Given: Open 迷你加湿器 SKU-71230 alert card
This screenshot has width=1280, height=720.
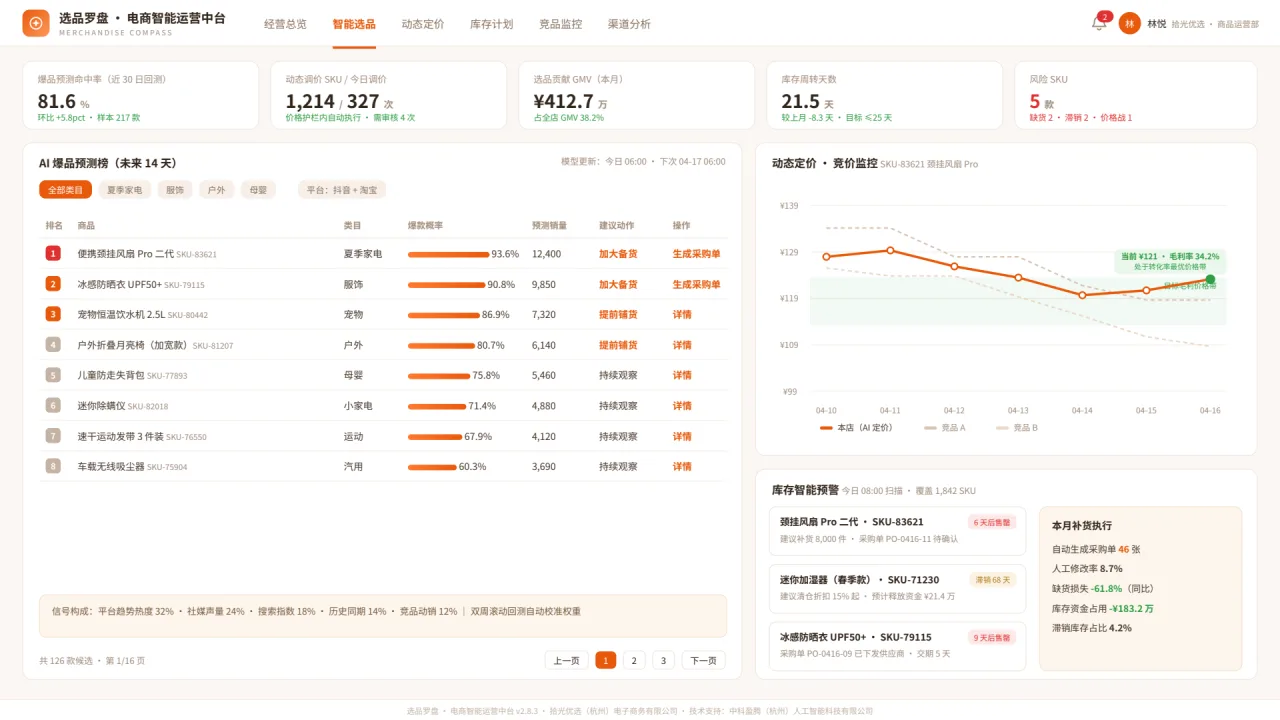Looking at the screenshot, I should 897,588.
